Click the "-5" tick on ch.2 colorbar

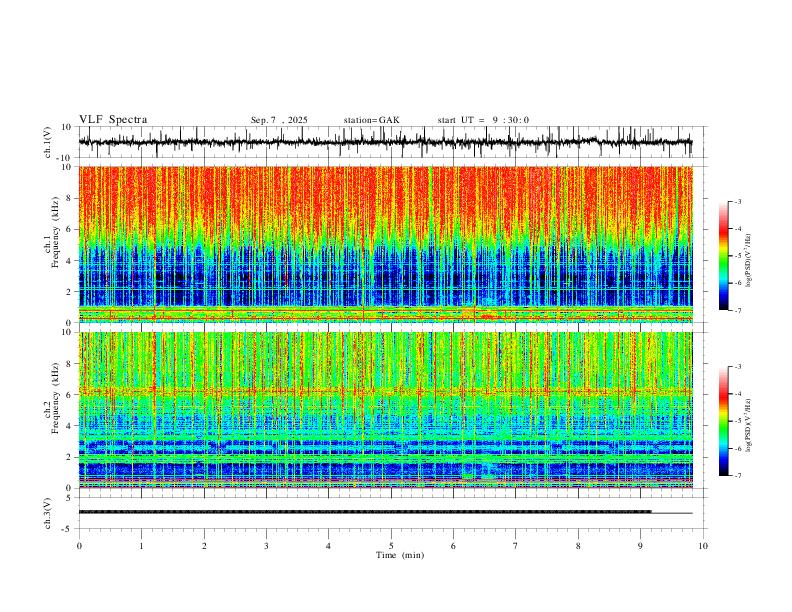pyautogui.click(x=738, y=421)
